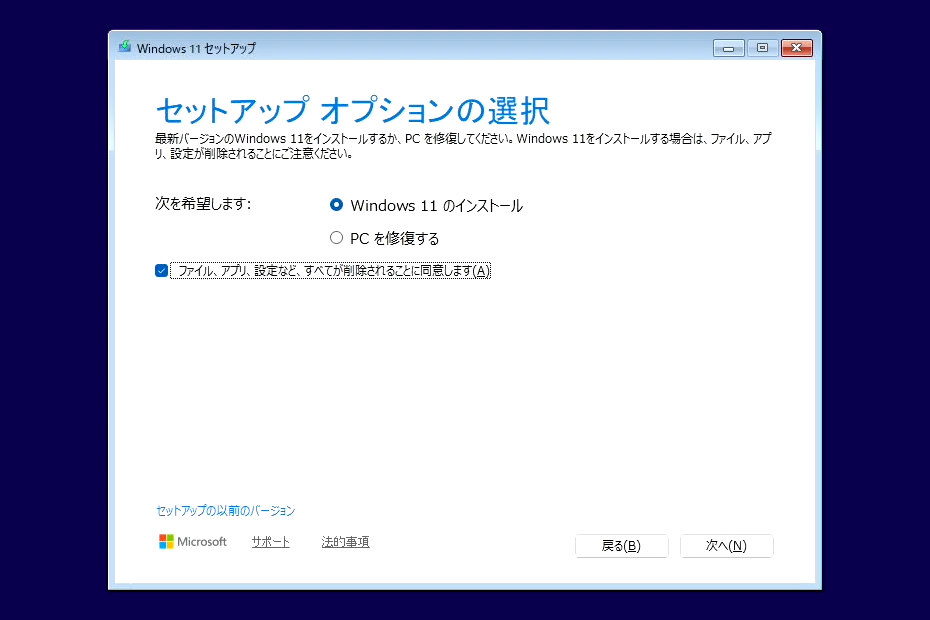The width and height of the screenshot is (930, 620).
Task: Click the "PC を修復する" label text
Action: pyautogui.click(x=400, y=237)
